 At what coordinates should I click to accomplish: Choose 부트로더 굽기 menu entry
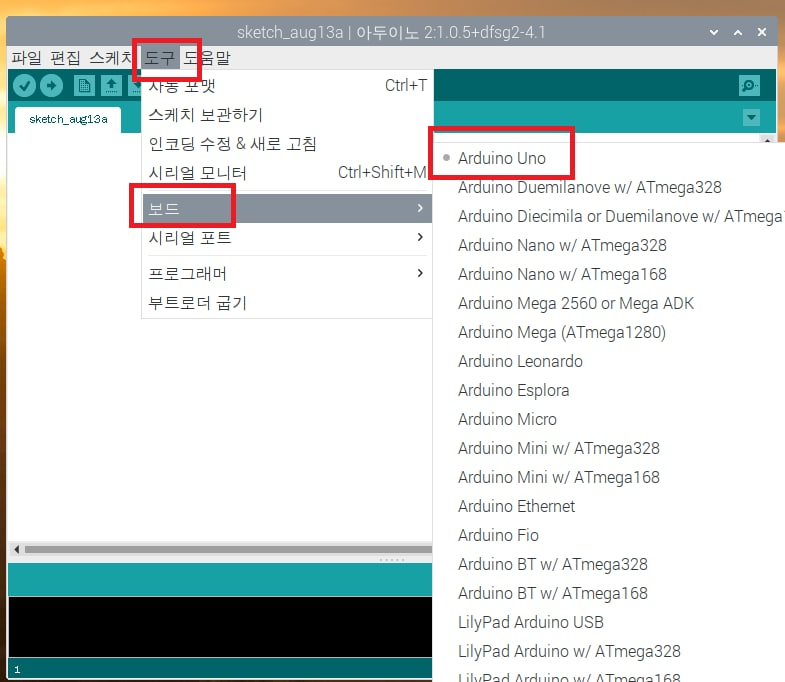pos(287,302)
